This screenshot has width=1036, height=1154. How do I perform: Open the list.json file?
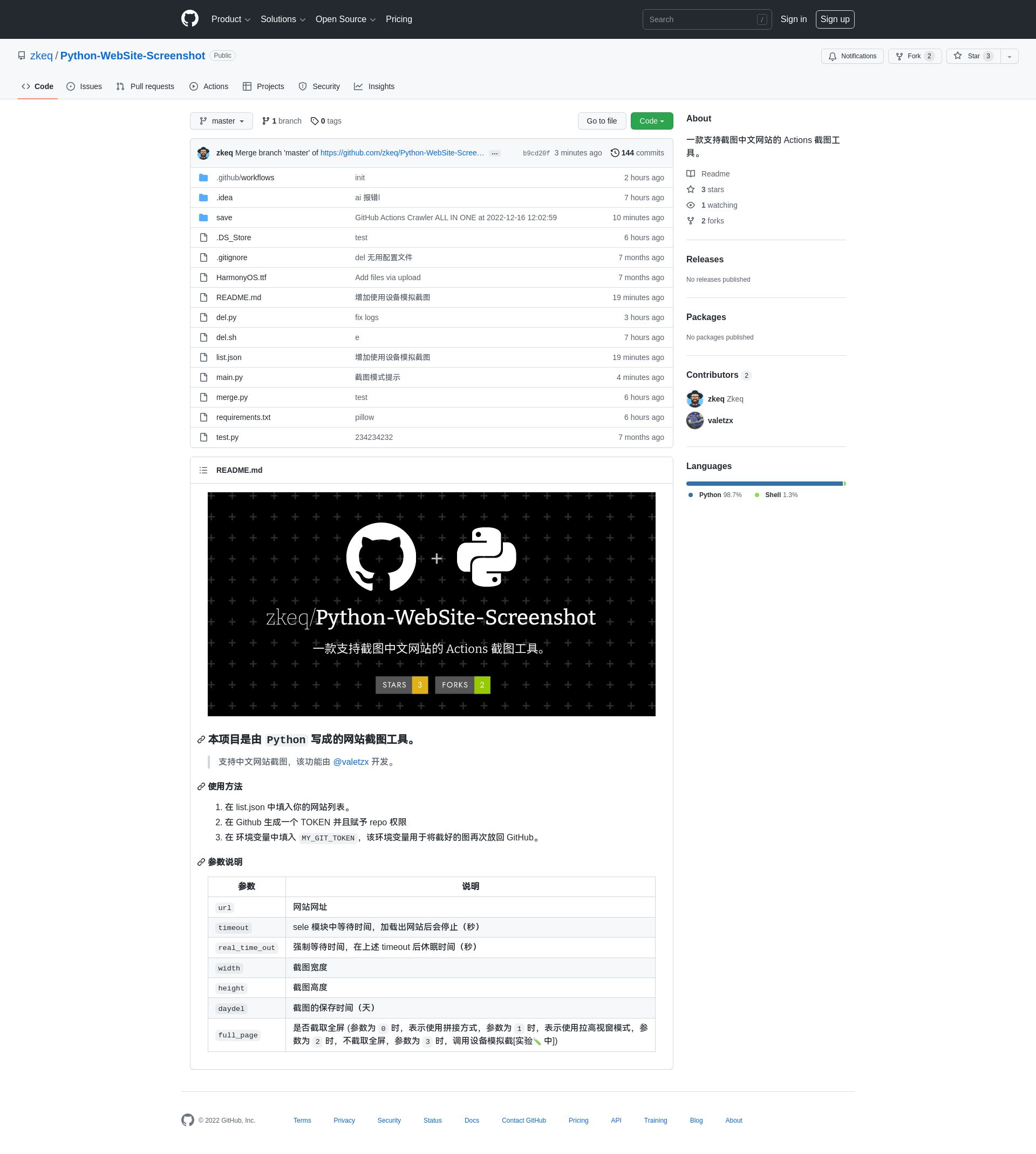[x=228, y=357]
